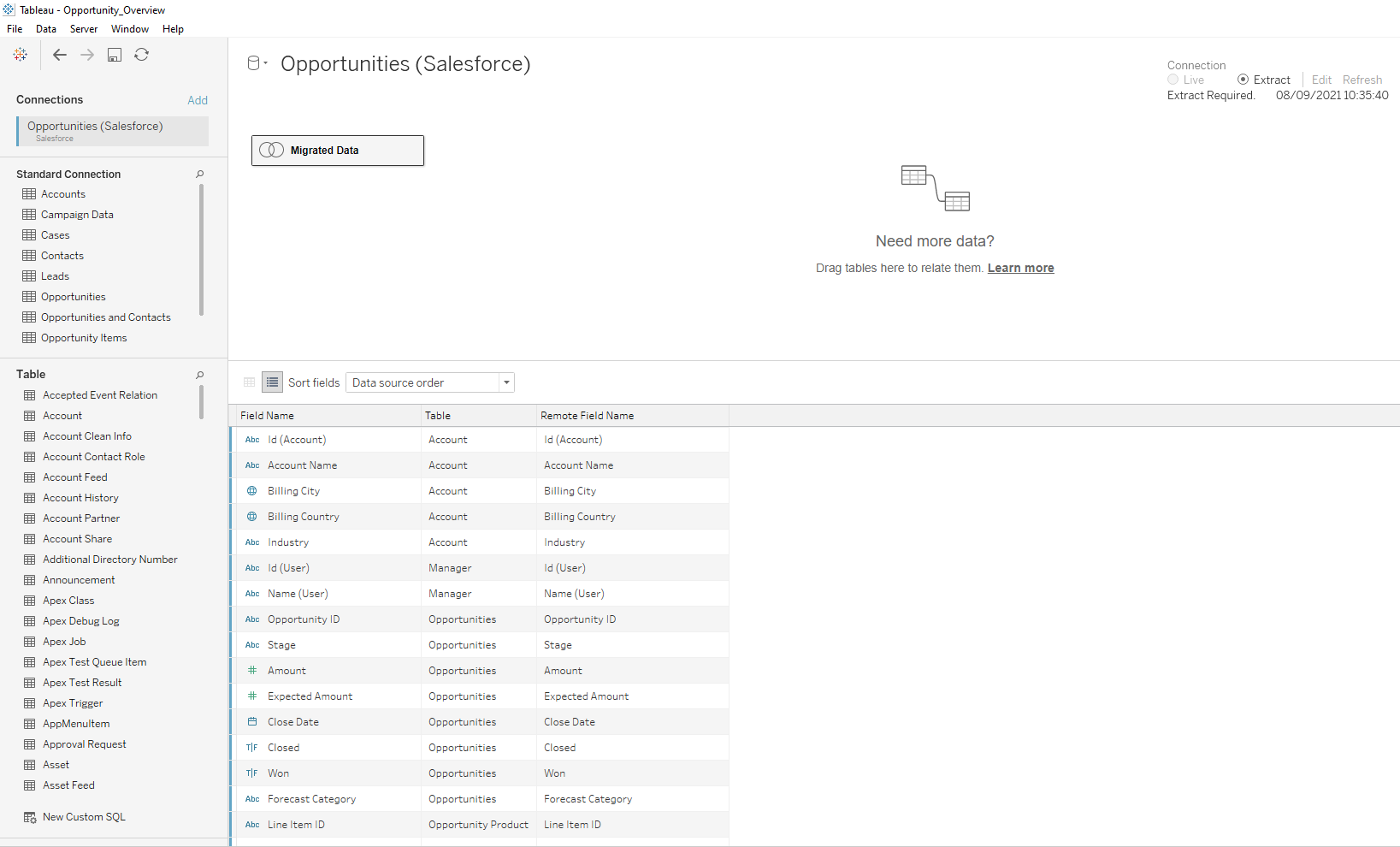Click the Venn diagram icon on Migrated Data
The image size is (1400, 847).
(271, 150)
